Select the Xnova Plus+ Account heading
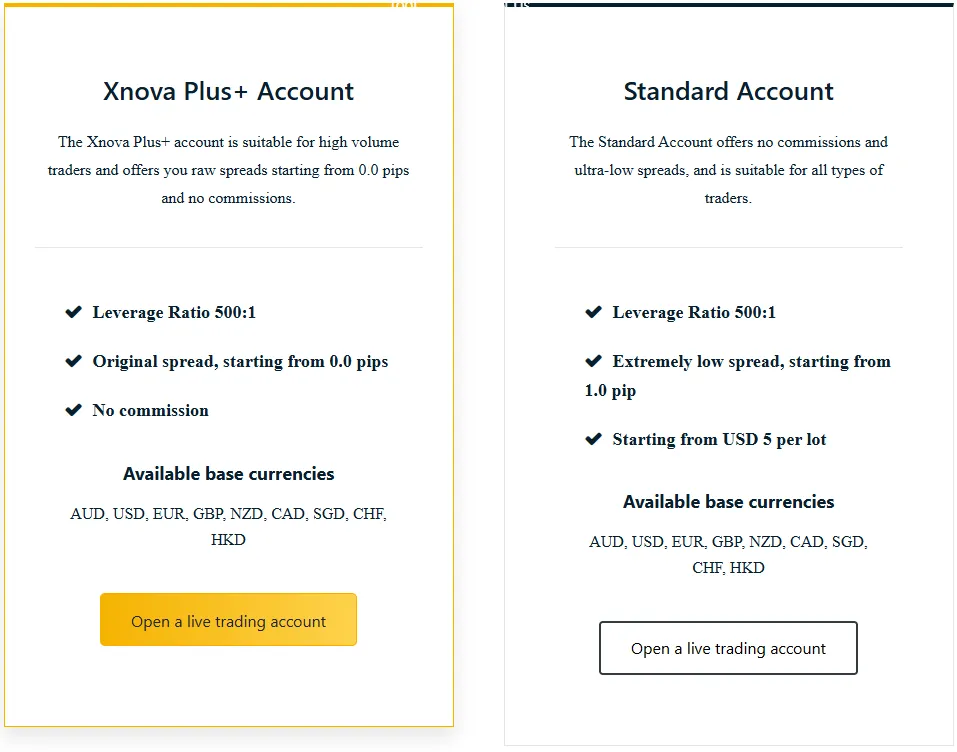The width and height of the screenshot is (957, 752). 228,92
